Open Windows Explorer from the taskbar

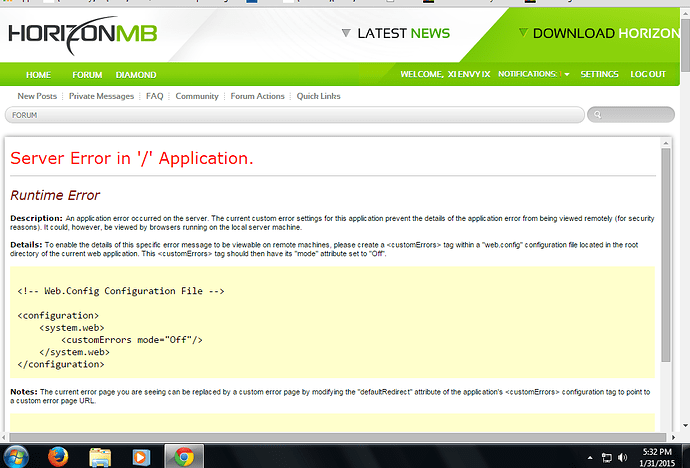click(x=100, y=455)
